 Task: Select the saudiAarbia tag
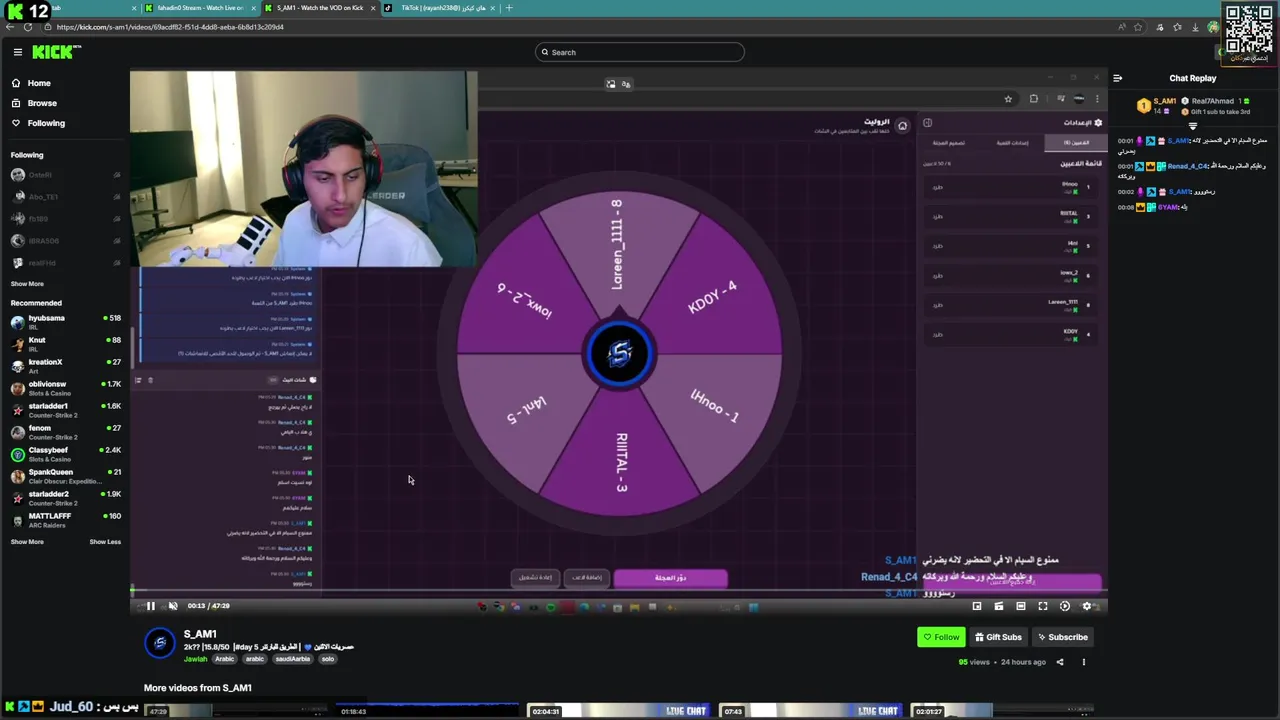pos(293,659)
